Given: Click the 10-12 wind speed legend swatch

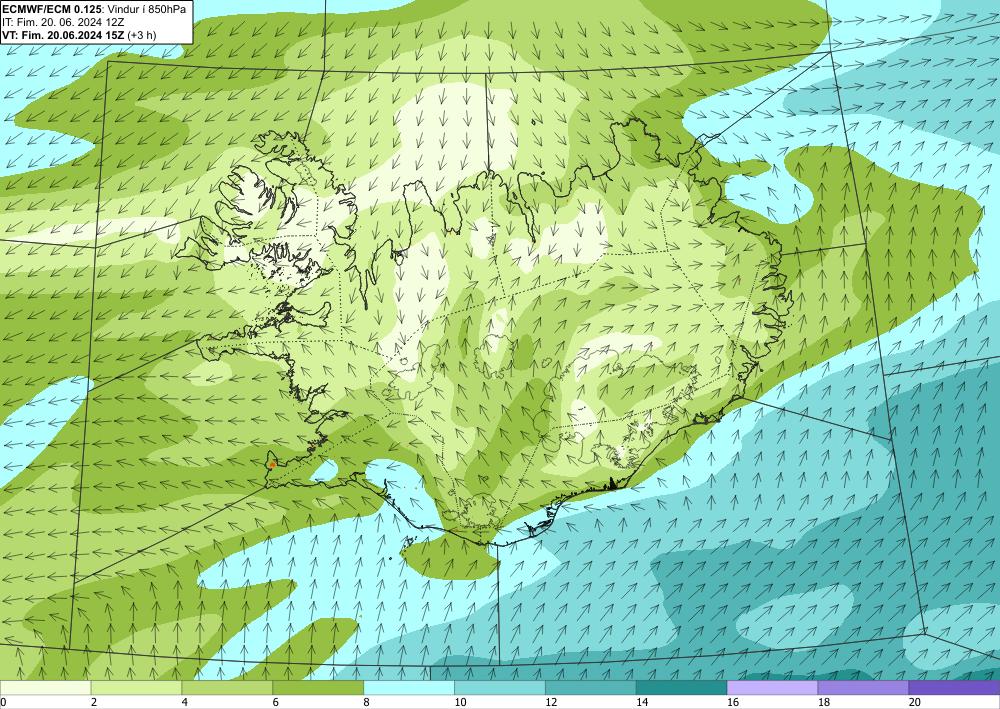Looking at the screenshot, I should (x=500, y=687).
